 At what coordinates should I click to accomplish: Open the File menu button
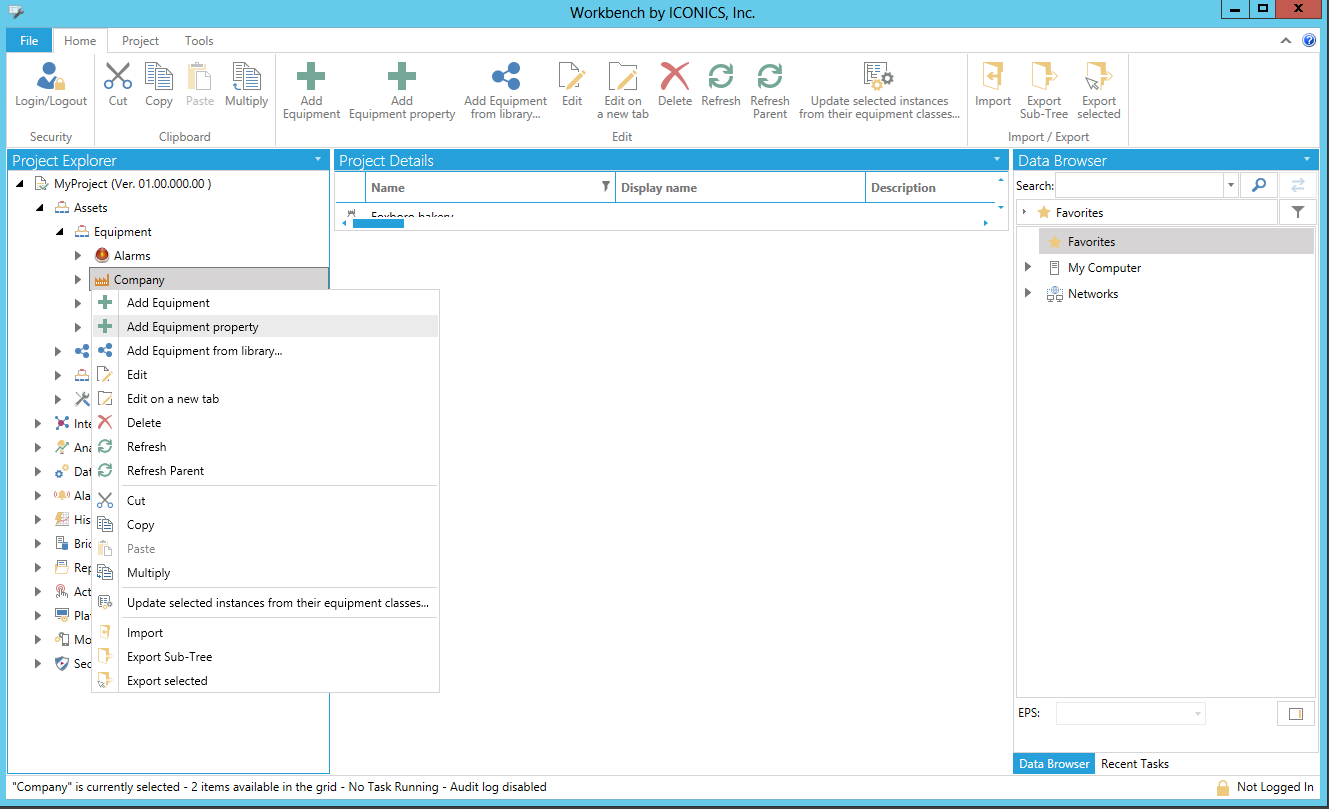tap(29, 41)
